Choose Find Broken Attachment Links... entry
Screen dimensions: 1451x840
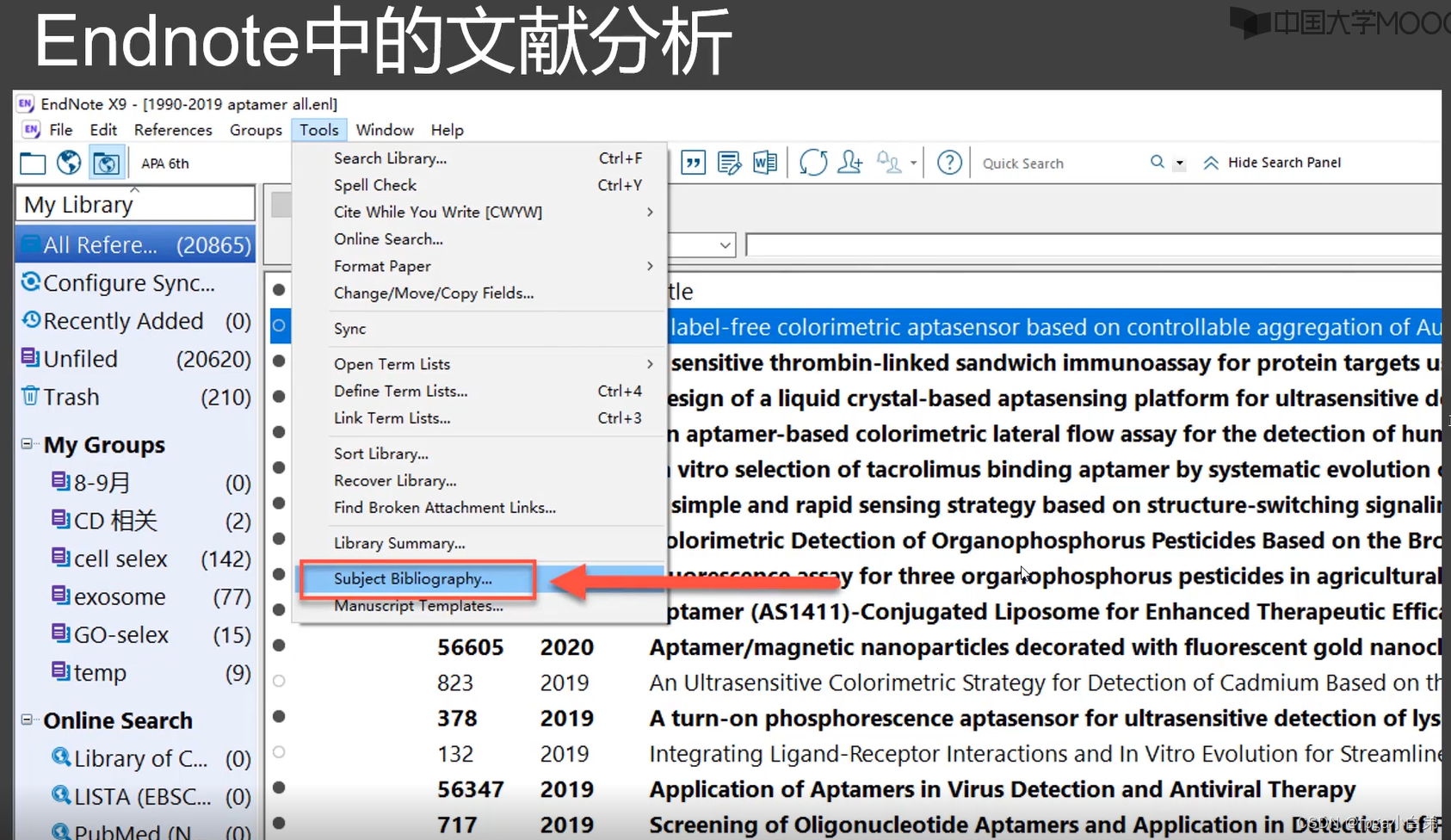[x=445, y=508]
